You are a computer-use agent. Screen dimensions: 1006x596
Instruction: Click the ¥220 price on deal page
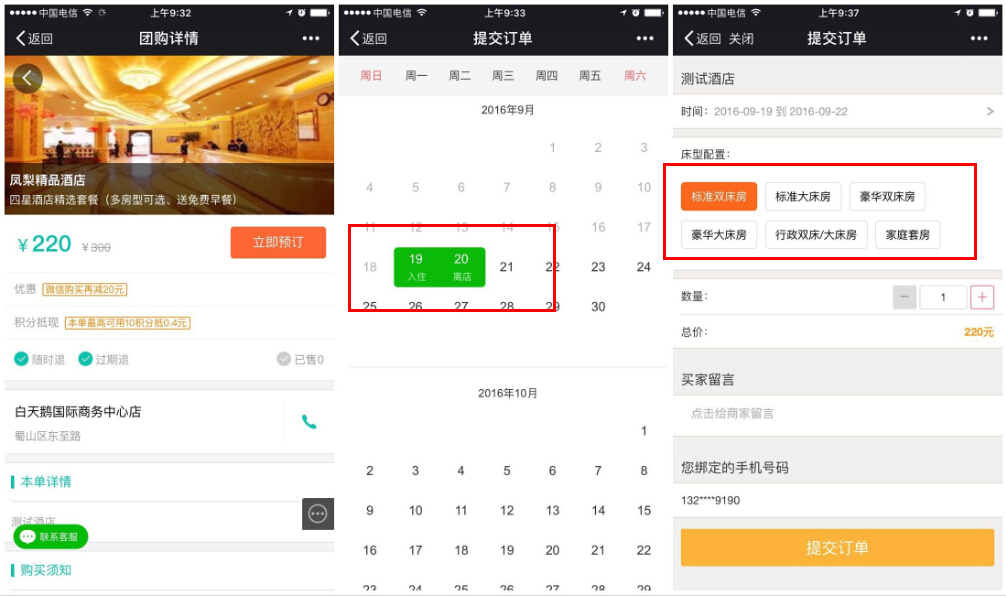pyautogui.click(x=44, y=244)
